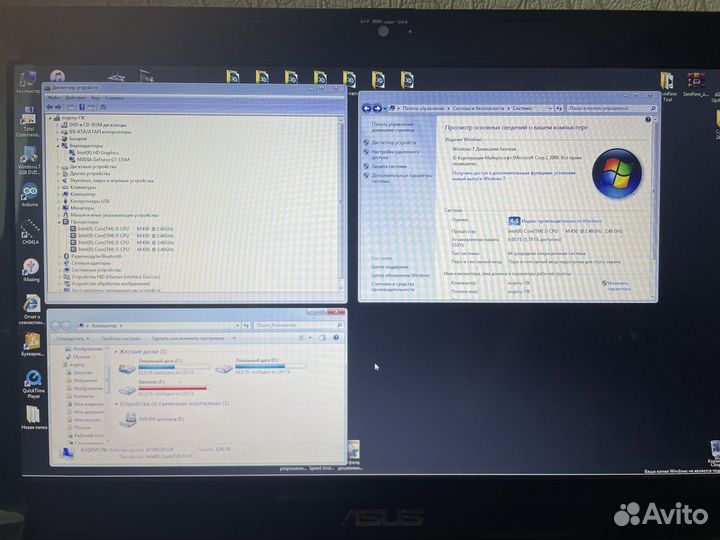Open the iMazing desktop shortcut
The width and height of the screenshot is (720, 540).
[x=31, y=269]
